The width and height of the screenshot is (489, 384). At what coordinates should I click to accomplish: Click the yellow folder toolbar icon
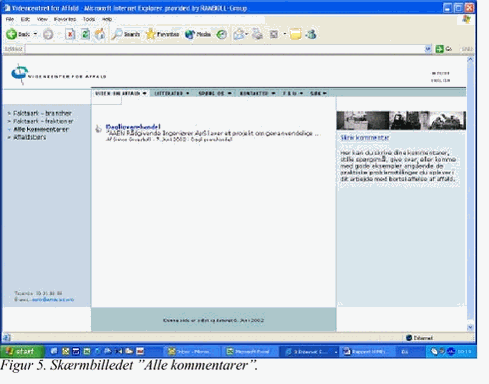pos(295,34)
